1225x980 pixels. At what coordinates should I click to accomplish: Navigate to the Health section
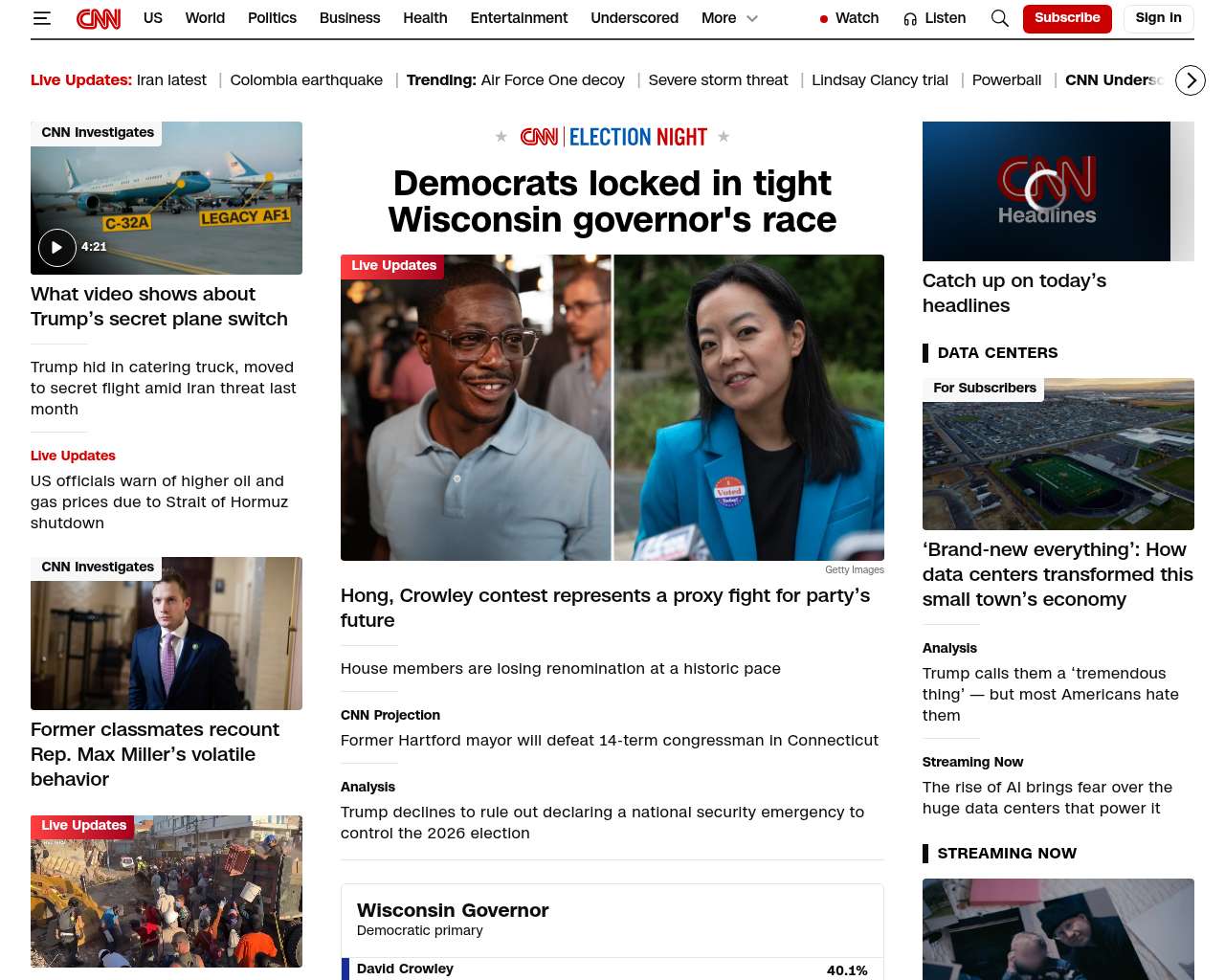[x=425, y=18]
